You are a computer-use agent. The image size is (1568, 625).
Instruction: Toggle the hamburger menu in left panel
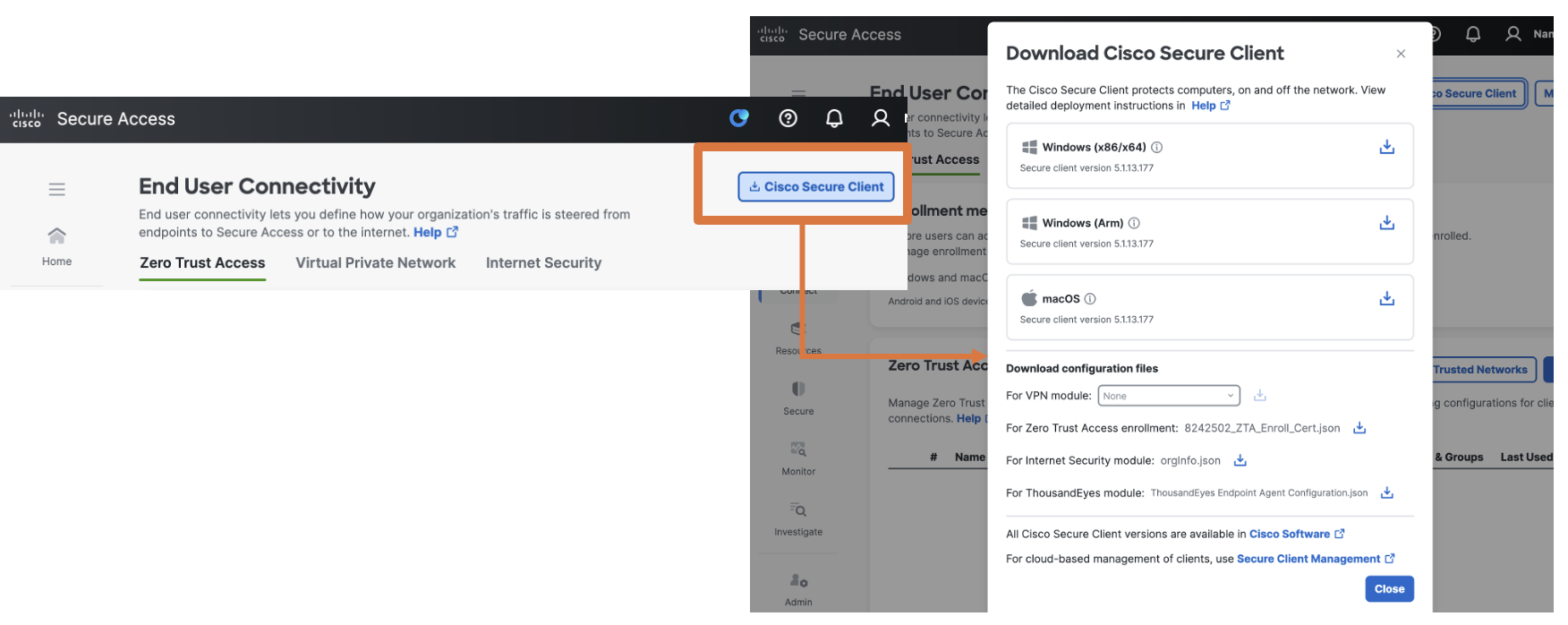[57, 189]
